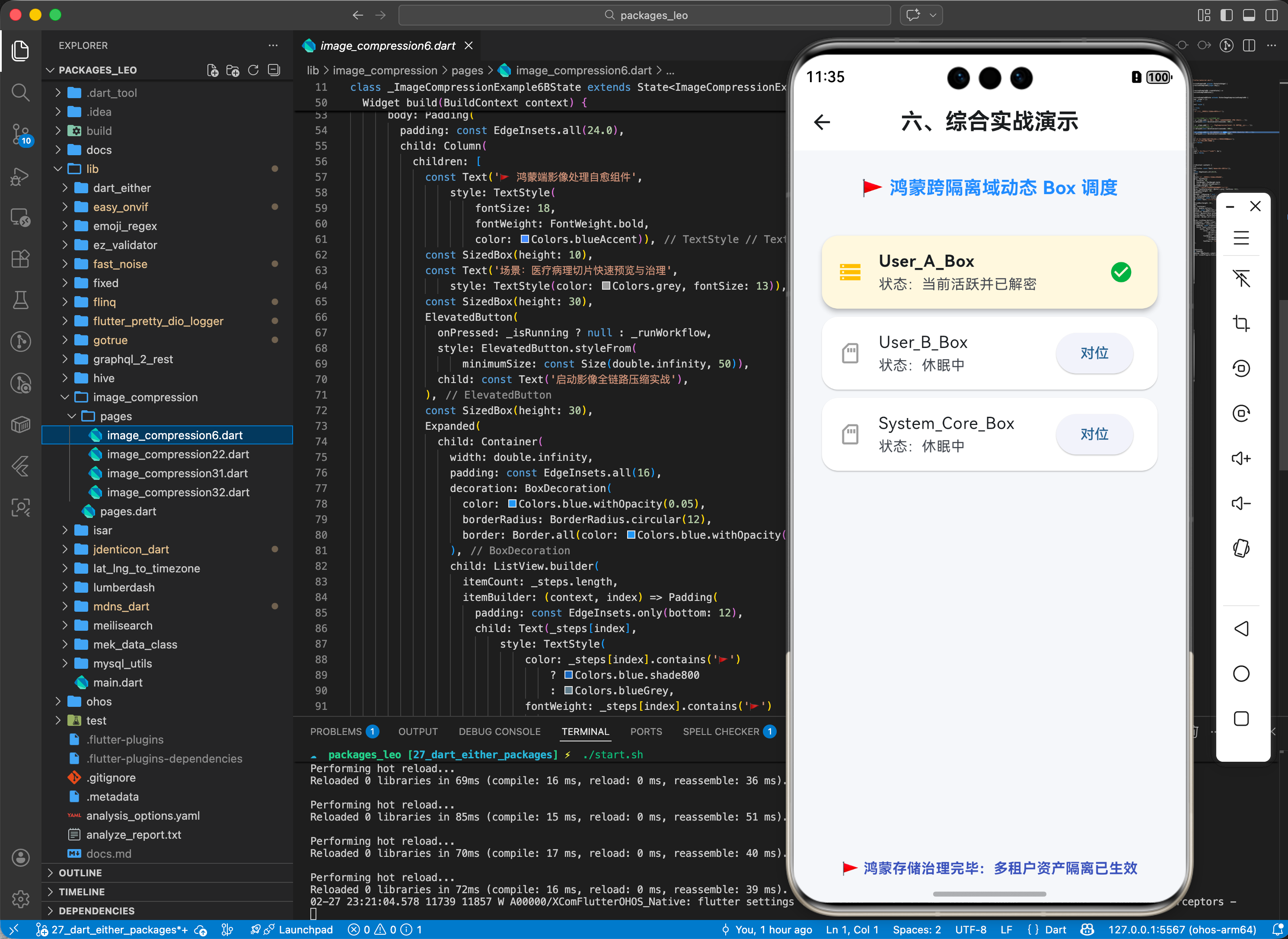The width and height of the screenshot is (1288, 939).
Task: Switch to the DEBUG CONSOLE tab
Action: tap(499, 731)
